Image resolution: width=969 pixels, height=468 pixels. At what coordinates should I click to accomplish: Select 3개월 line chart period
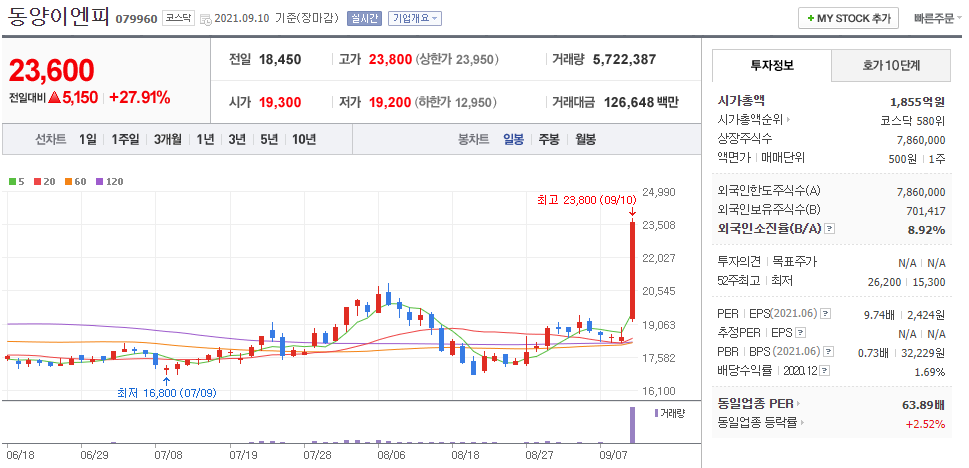point(167,139)
